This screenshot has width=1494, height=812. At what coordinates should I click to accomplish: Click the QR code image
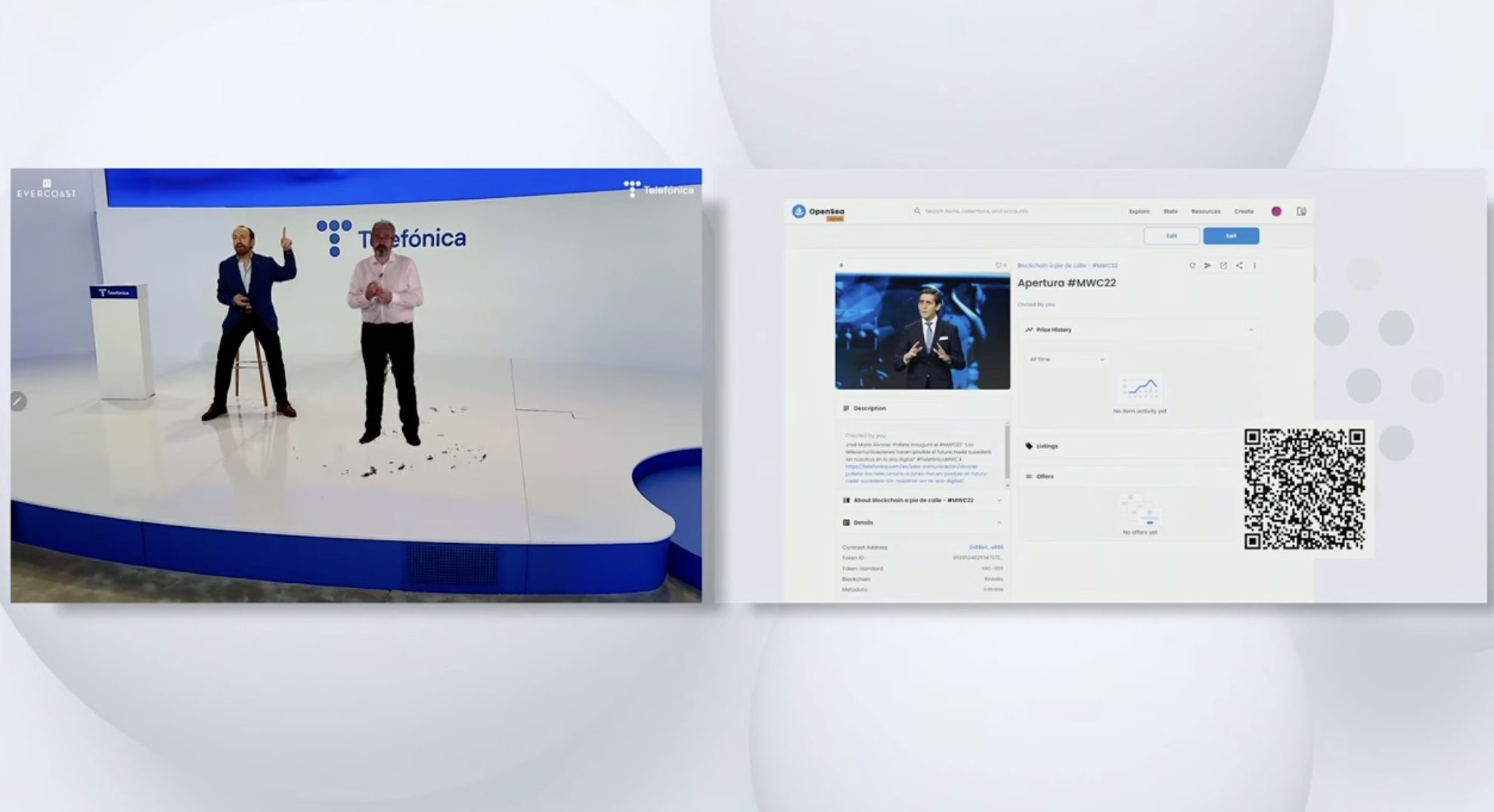click(x=1305, y=489)
